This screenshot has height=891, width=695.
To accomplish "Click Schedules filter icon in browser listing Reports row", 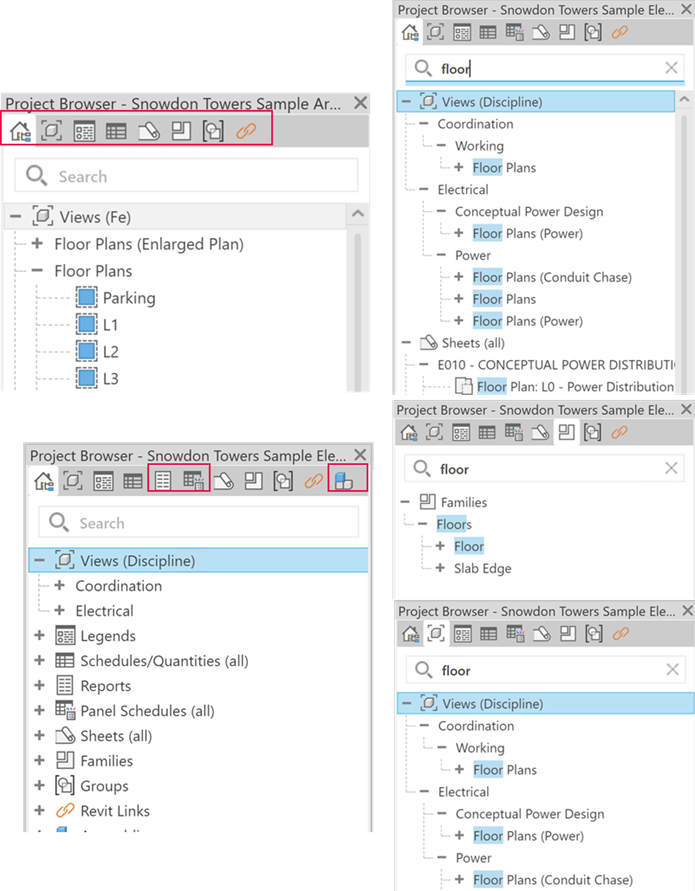I will click(133, 481).
